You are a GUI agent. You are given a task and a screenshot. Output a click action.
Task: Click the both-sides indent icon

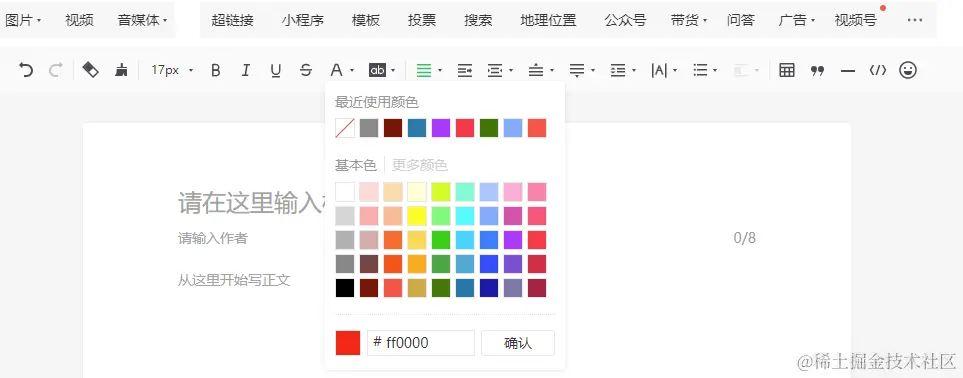(495, 70)
